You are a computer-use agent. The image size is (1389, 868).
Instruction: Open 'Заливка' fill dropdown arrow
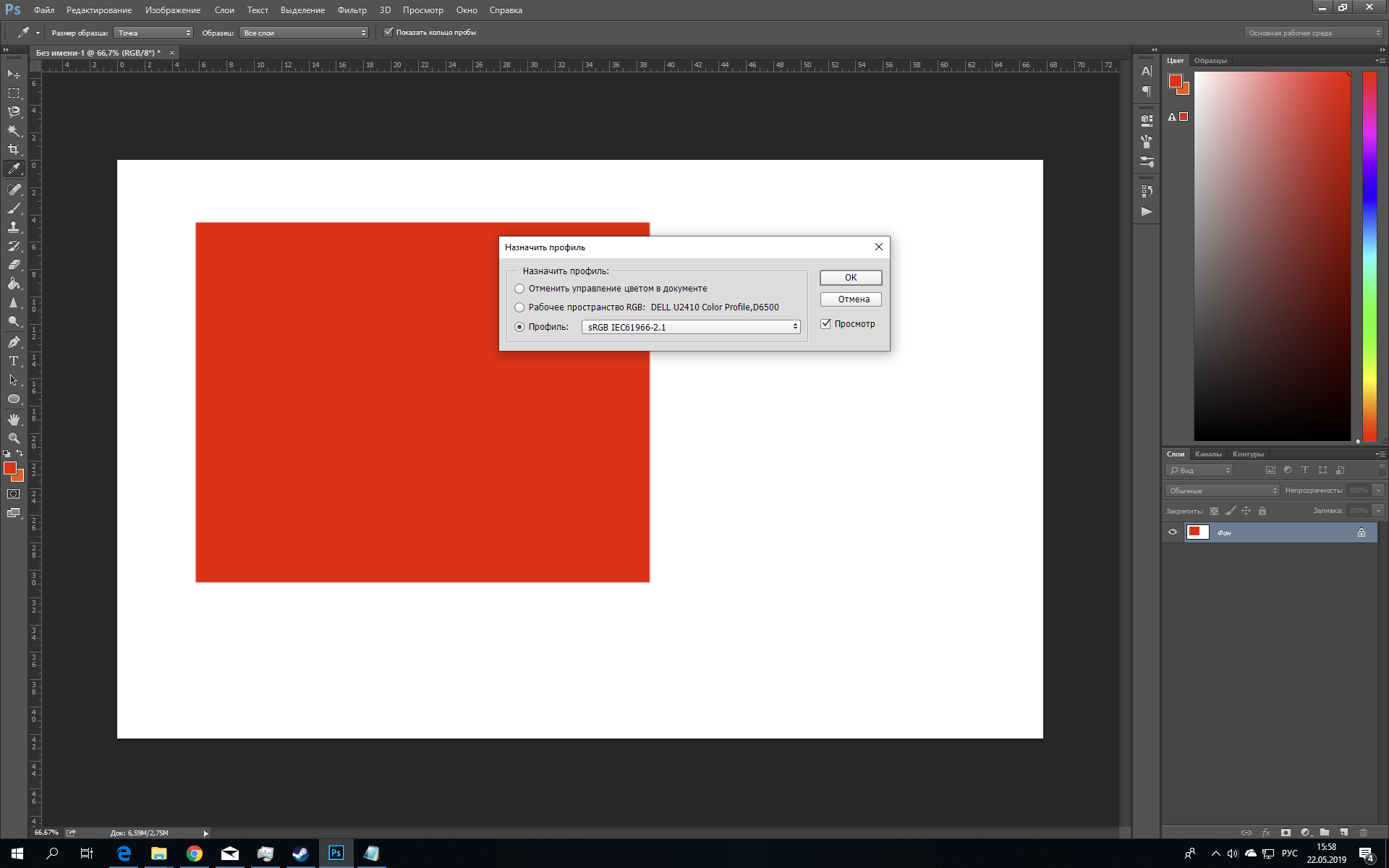point(1379,511)
